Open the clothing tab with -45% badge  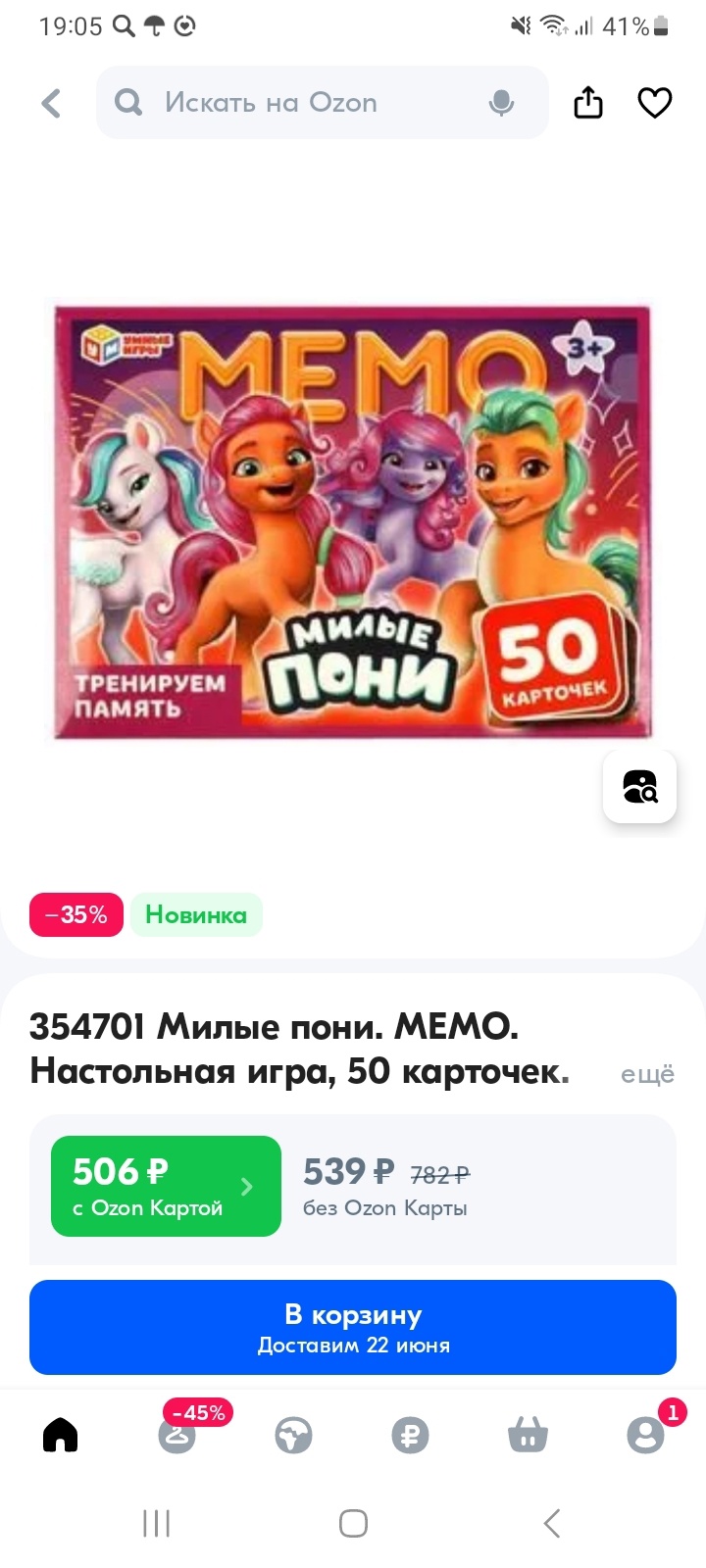click(x=178, y=1435)
